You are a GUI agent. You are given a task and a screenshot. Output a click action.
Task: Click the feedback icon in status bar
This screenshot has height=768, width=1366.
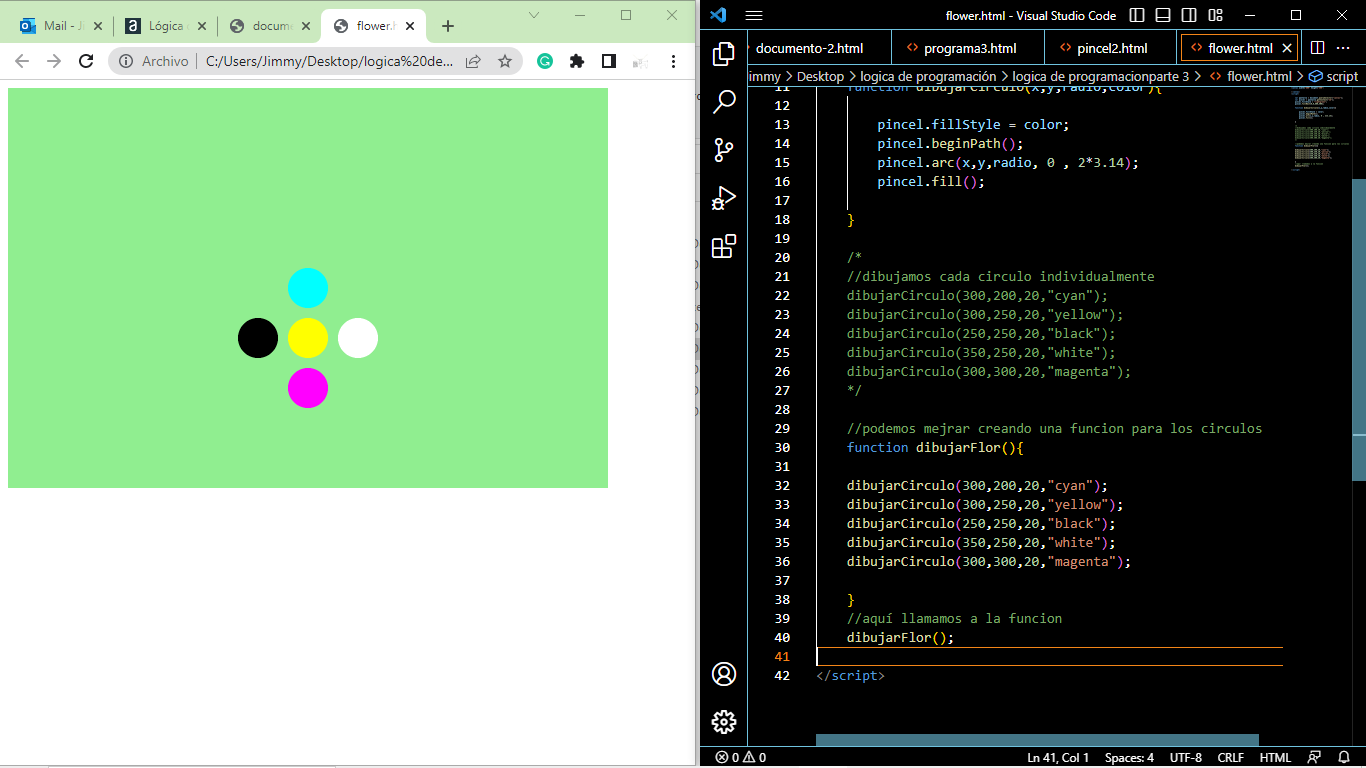pyautogui.click(x=1314, y=758)
